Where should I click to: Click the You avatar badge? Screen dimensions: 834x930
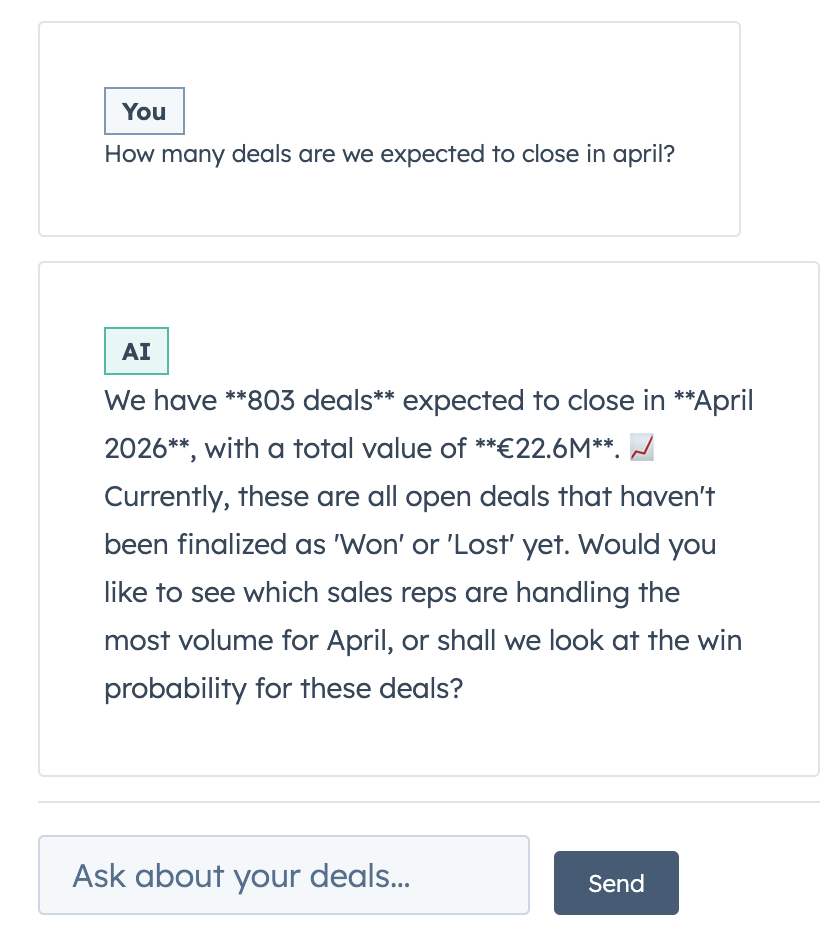tap(144, 111)
